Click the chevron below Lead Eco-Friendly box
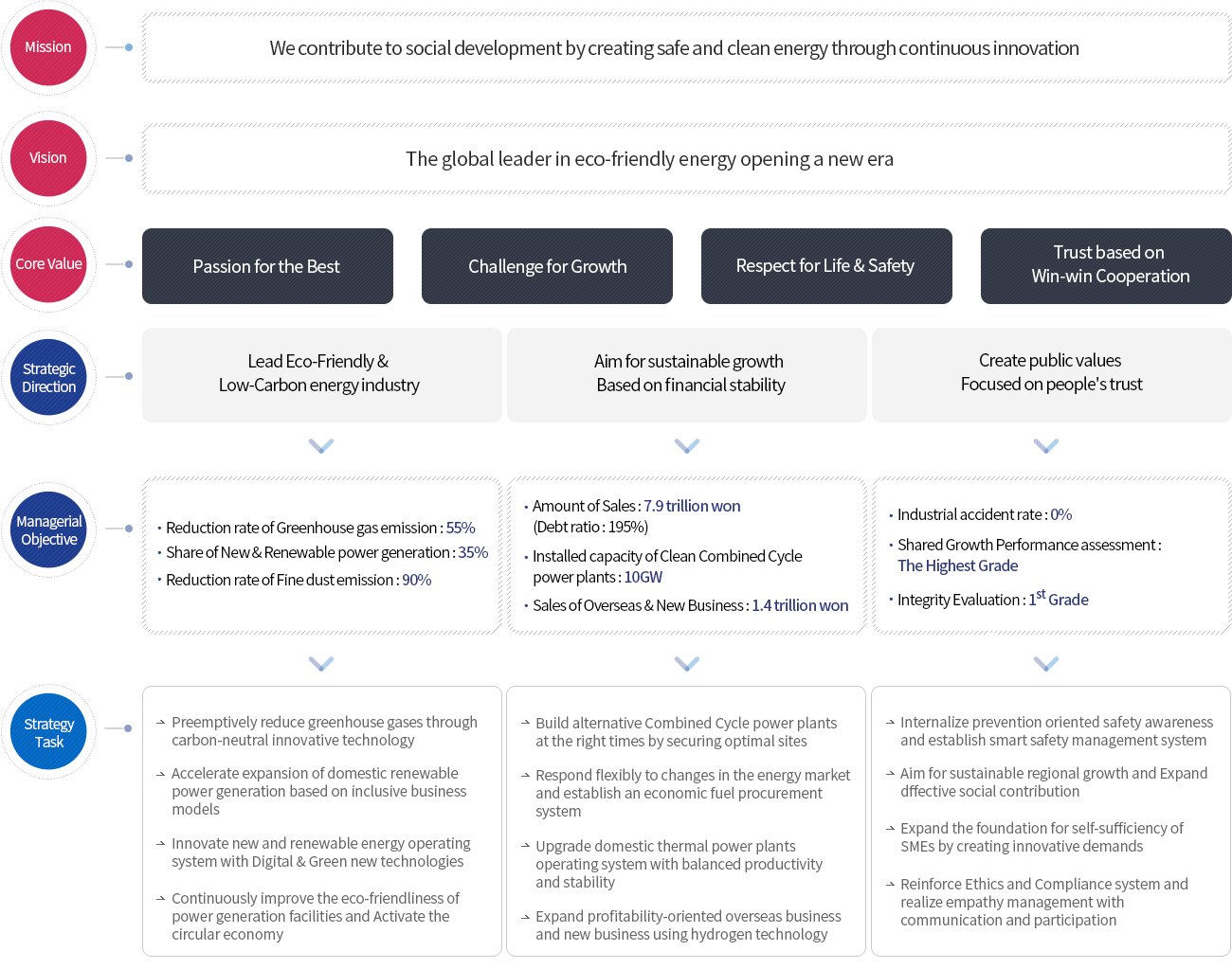 click(321, 445)
